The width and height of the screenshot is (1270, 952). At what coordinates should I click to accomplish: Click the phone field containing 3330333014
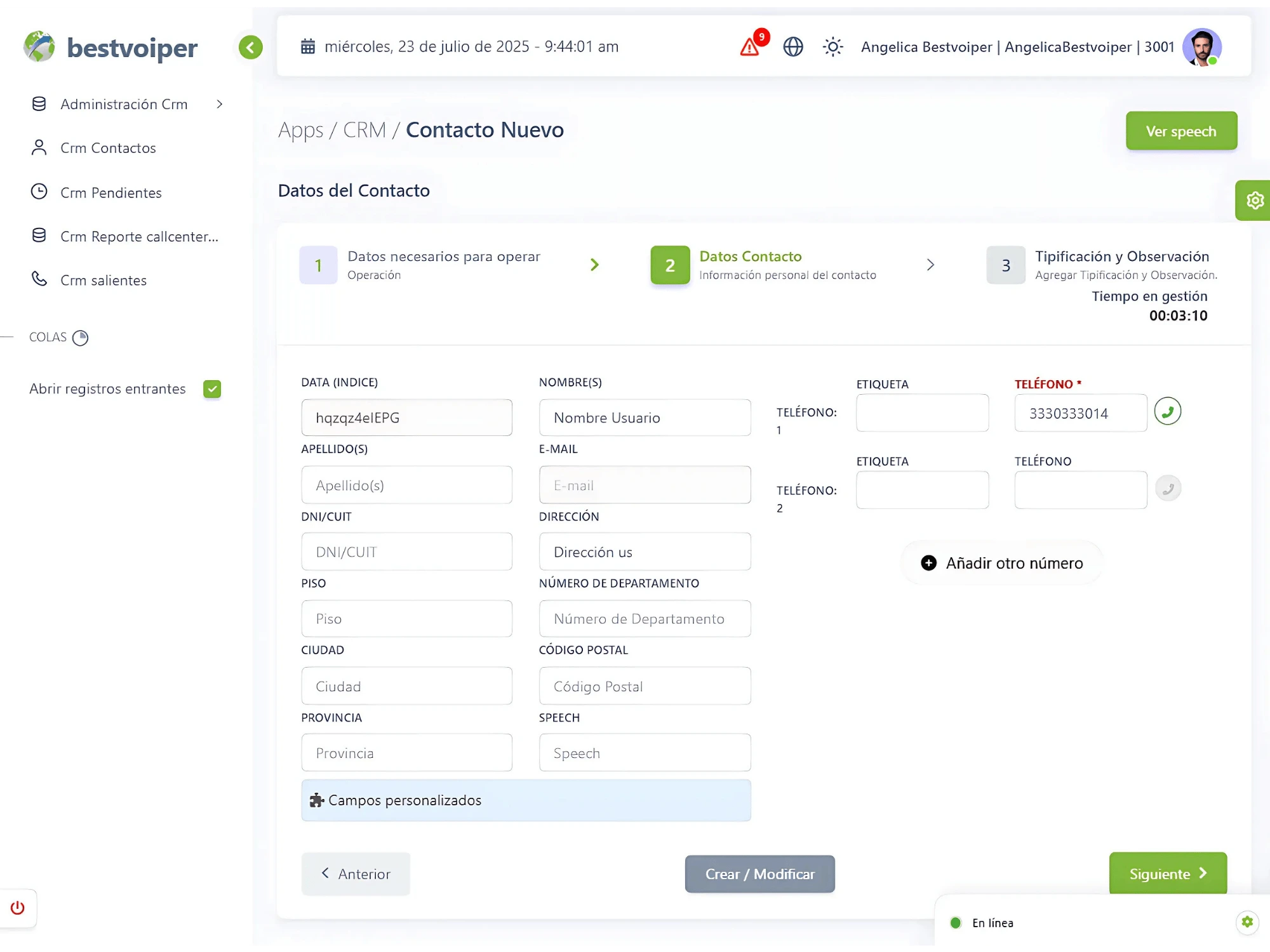tap(1081, 413)
